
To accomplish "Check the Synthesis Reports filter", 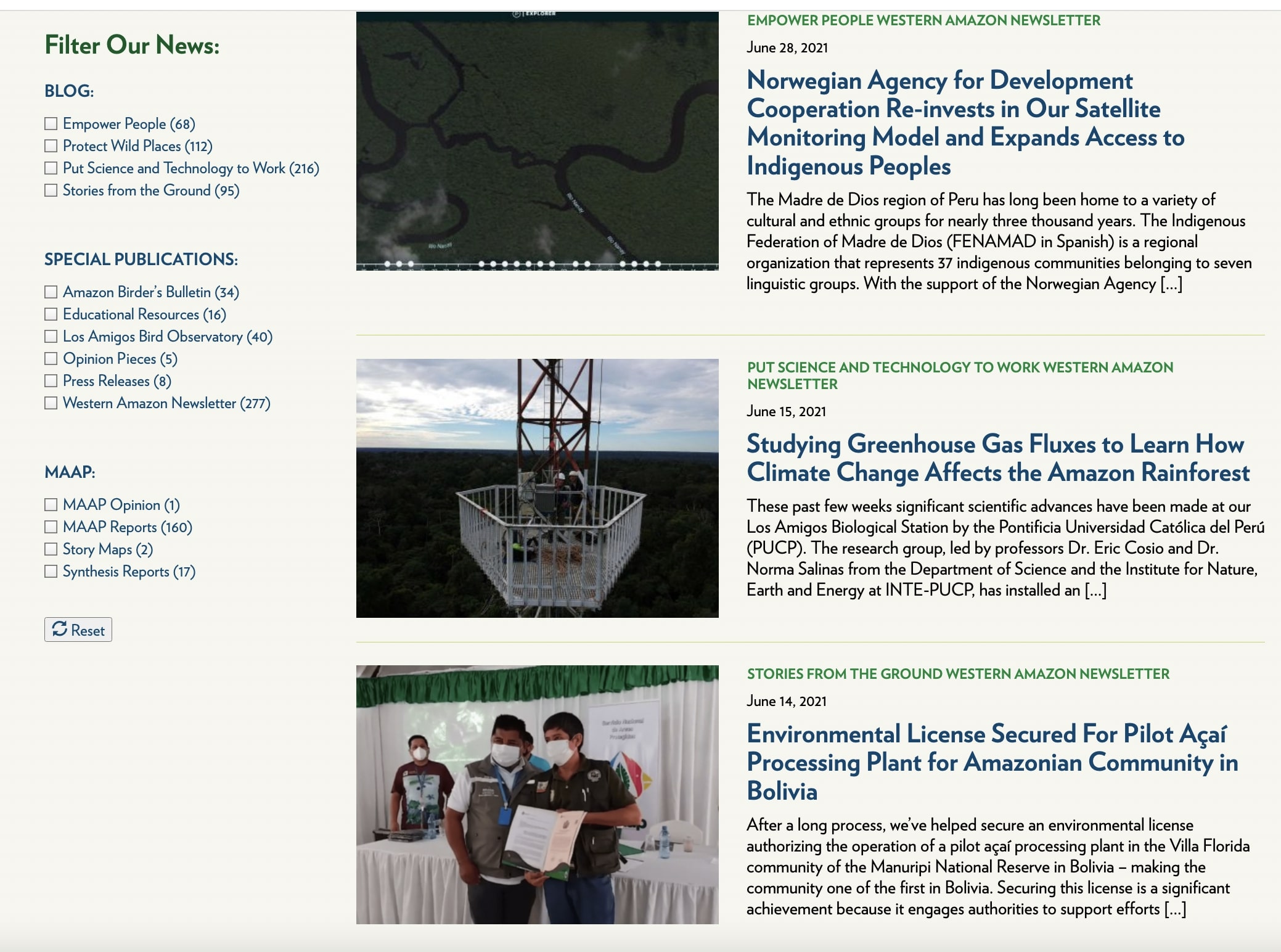I will coord(51,572).
